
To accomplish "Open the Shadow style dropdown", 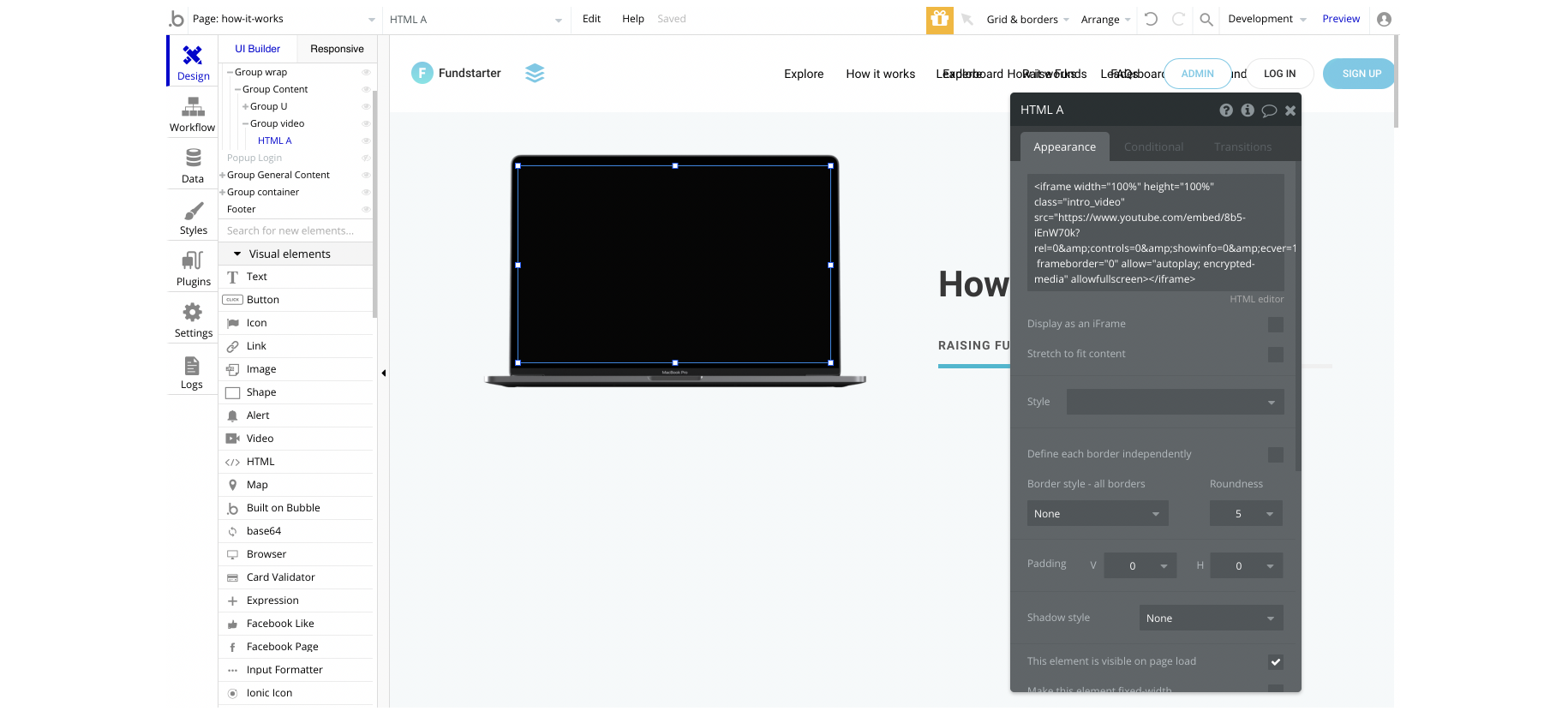I will [x=1211, y=618].
